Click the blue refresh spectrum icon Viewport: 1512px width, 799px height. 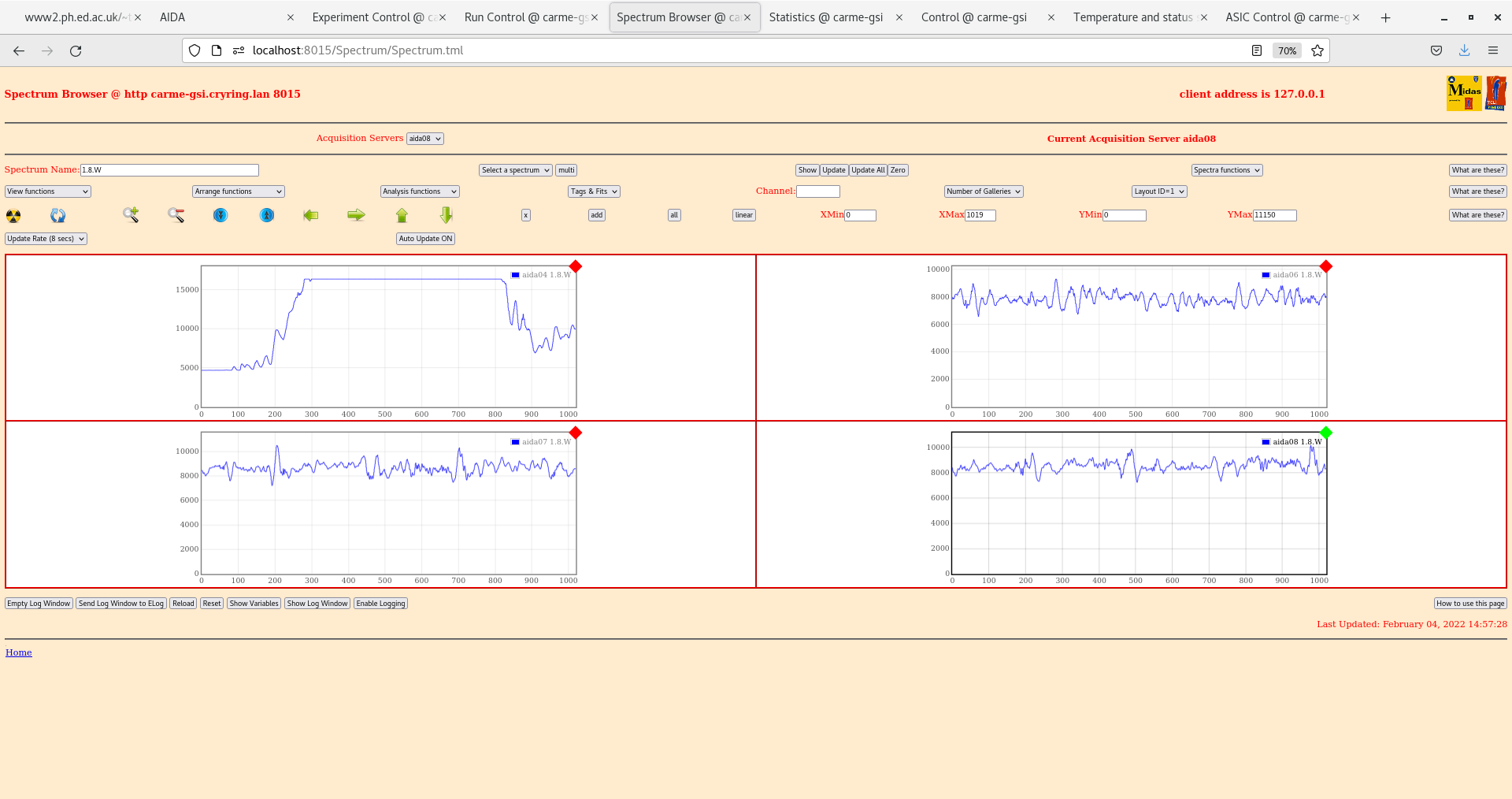click(57, 214)
